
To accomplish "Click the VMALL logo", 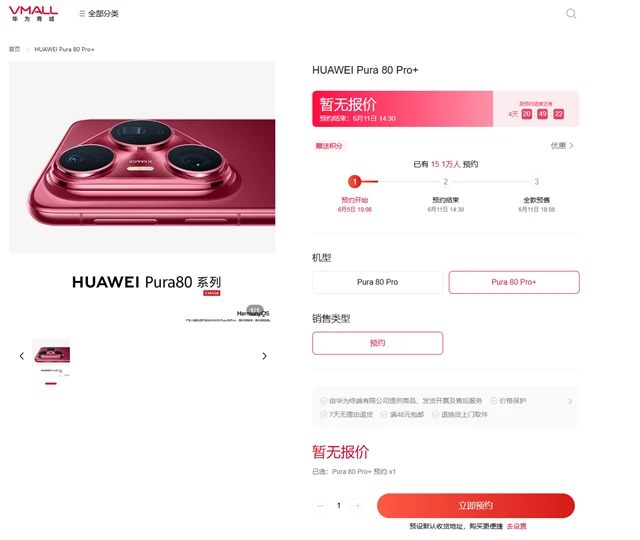I will coord(33,13).
